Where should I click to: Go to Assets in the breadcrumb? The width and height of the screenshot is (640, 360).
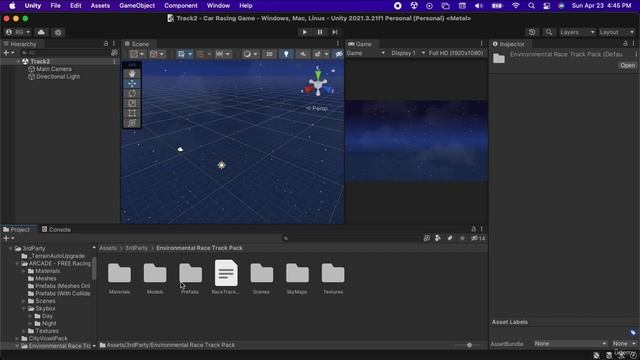pos(108,248)
